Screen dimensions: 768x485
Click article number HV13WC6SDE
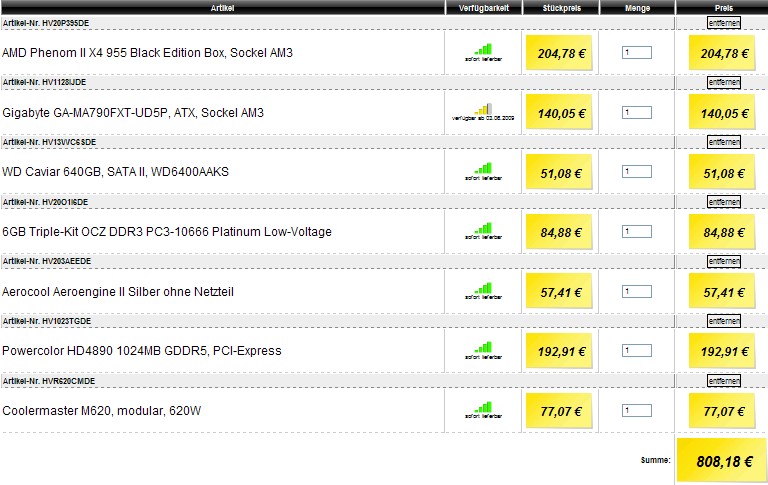69,142
